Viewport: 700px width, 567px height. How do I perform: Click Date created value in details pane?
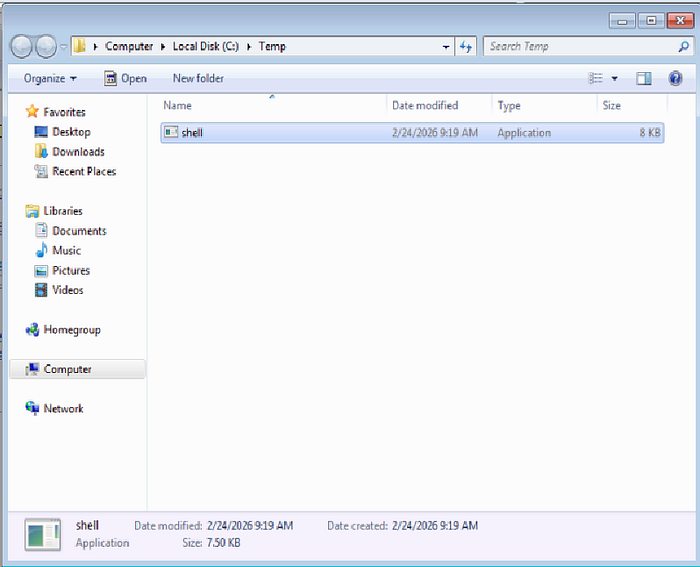[435, 526]
